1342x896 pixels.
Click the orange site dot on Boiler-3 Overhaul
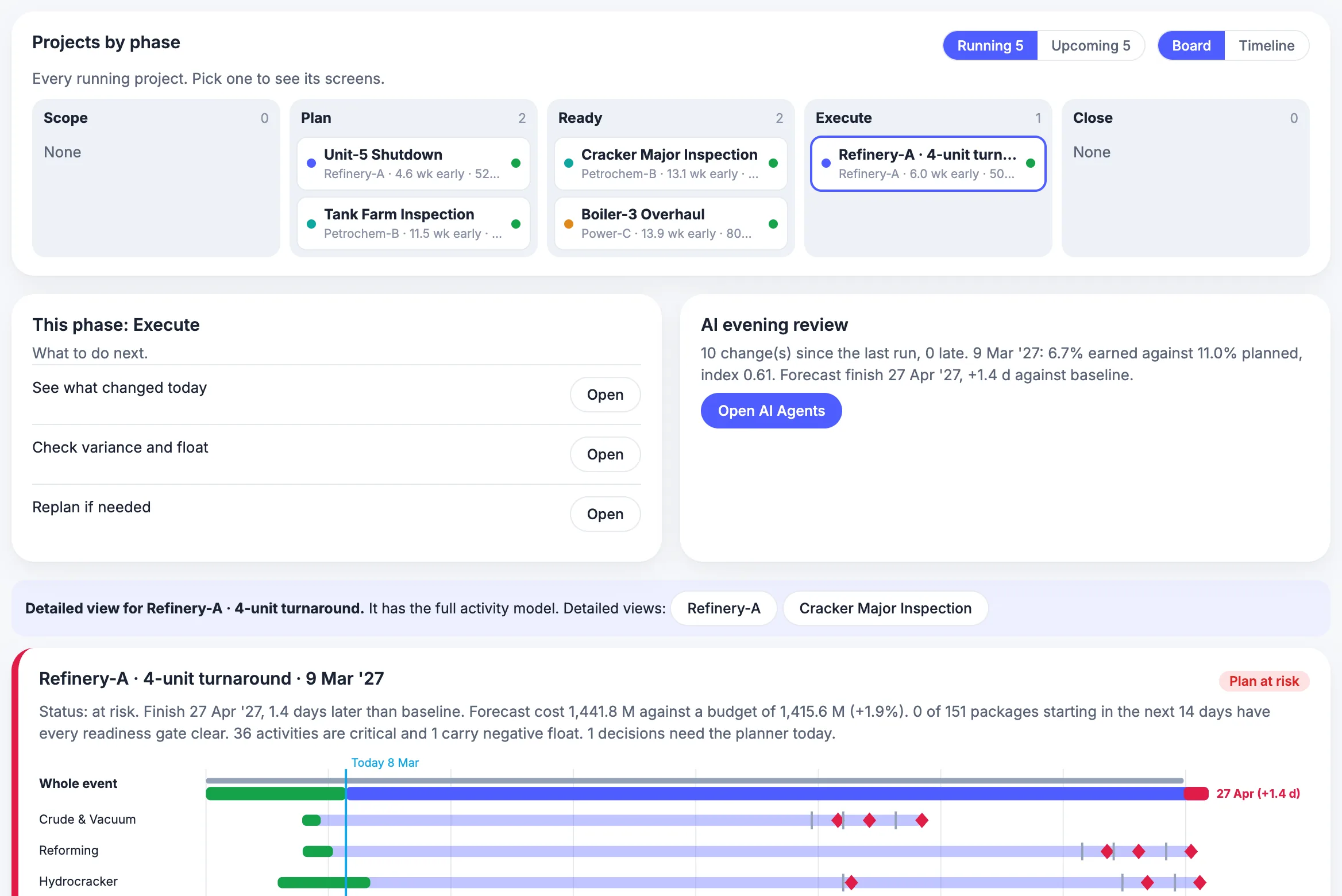pos(569,224)
